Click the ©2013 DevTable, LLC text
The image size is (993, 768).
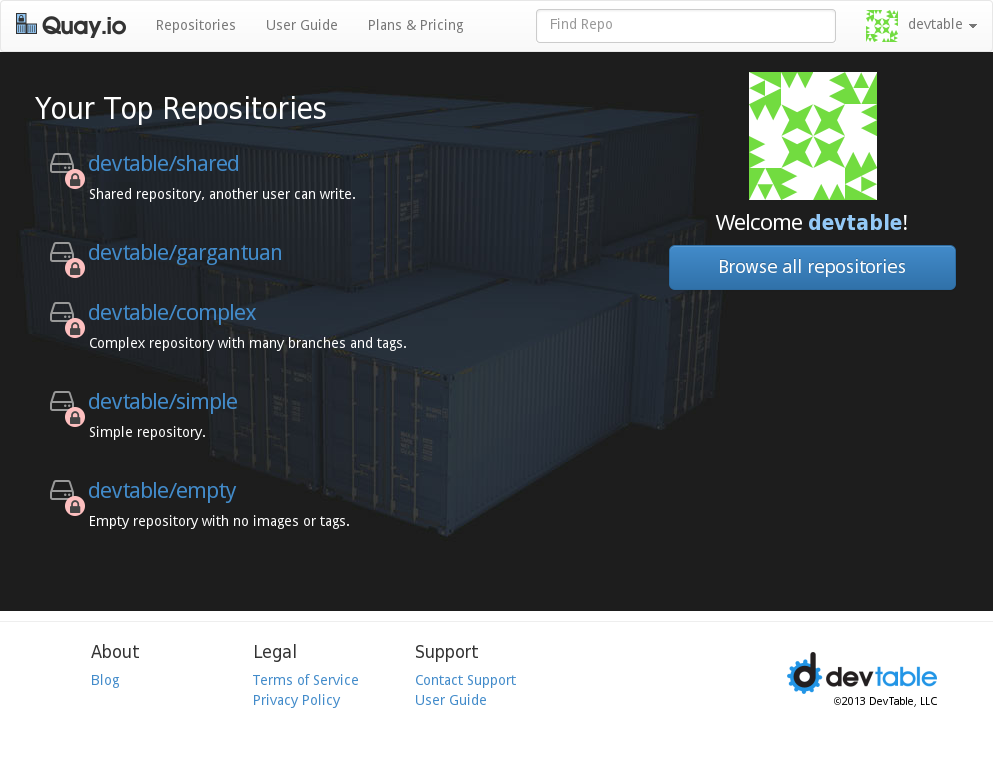885,701
